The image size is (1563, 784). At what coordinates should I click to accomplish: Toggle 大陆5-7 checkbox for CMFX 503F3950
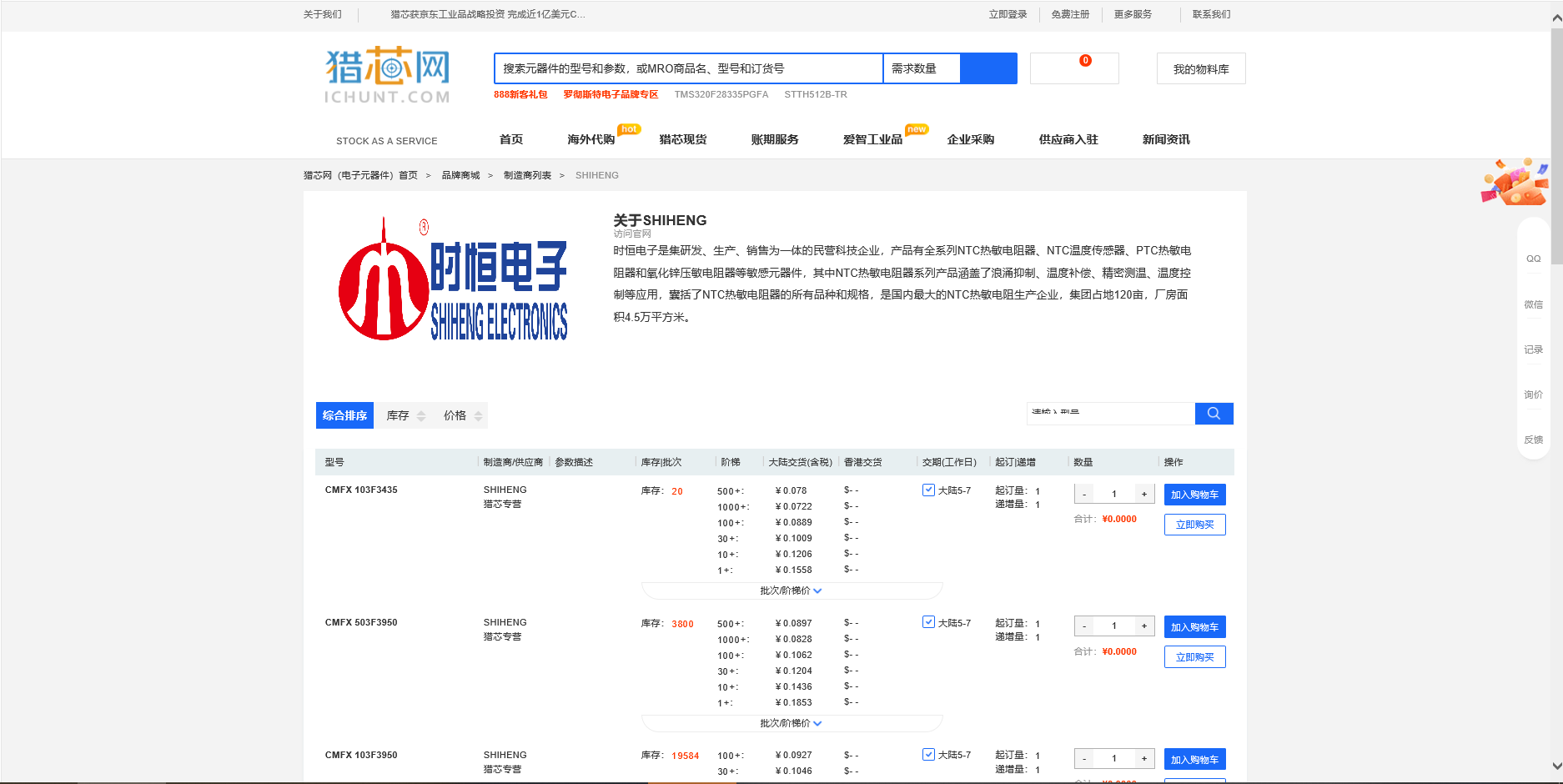pyautogui.click(x=928, y=621)
